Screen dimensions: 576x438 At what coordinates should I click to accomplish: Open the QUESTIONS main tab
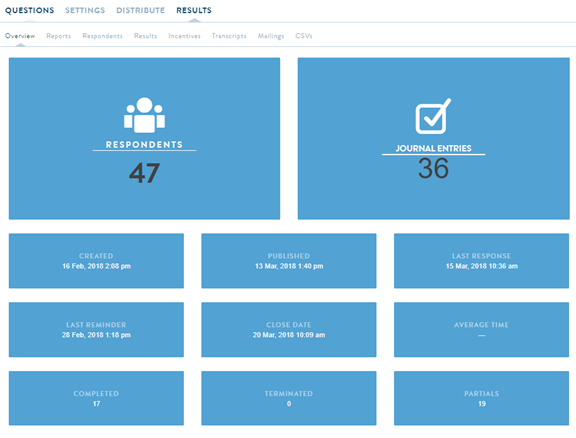pos(29,10)
